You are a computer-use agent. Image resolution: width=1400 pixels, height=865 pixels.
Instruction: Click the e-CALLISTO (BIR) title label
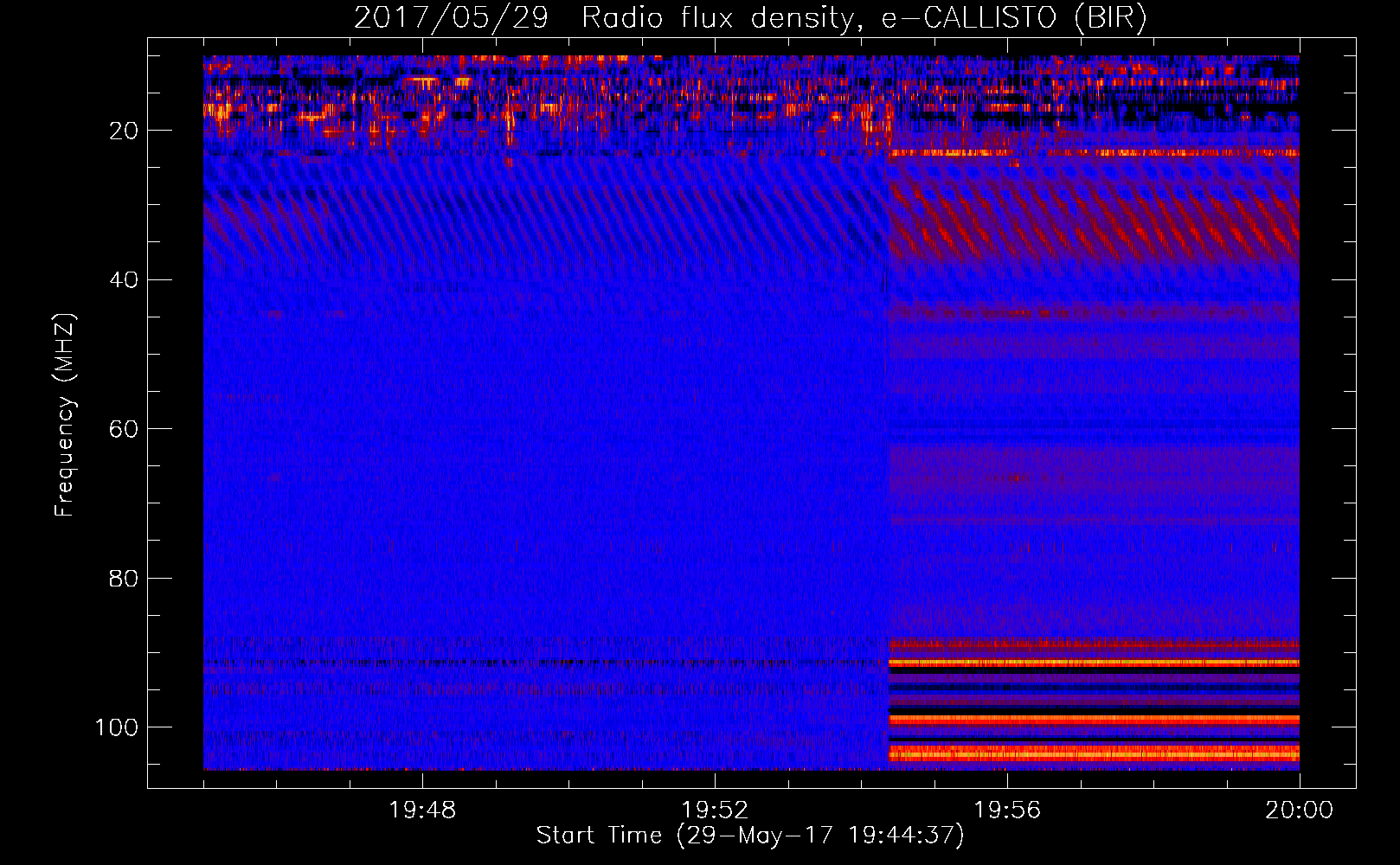(1013, 18)
